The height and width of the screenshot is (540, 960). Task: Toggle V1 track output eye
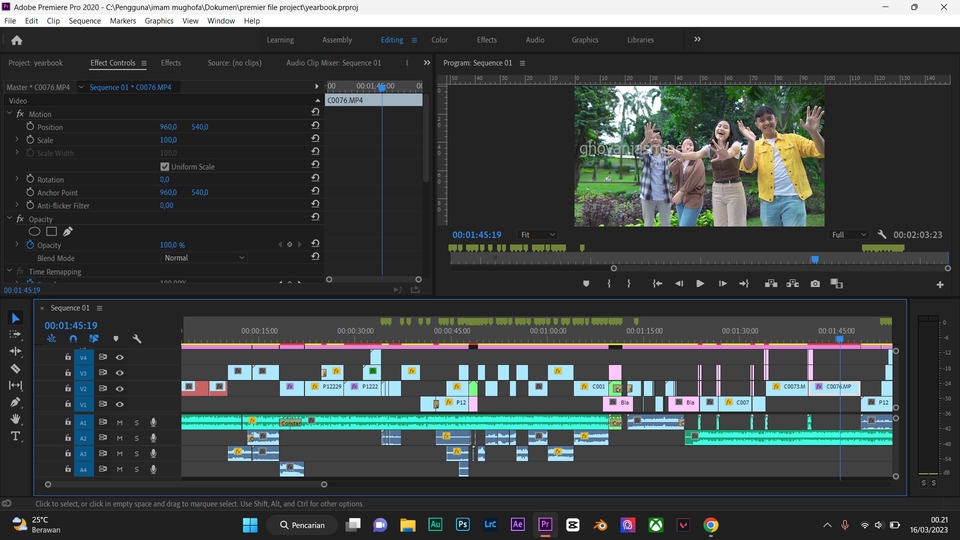coord(120,404)
